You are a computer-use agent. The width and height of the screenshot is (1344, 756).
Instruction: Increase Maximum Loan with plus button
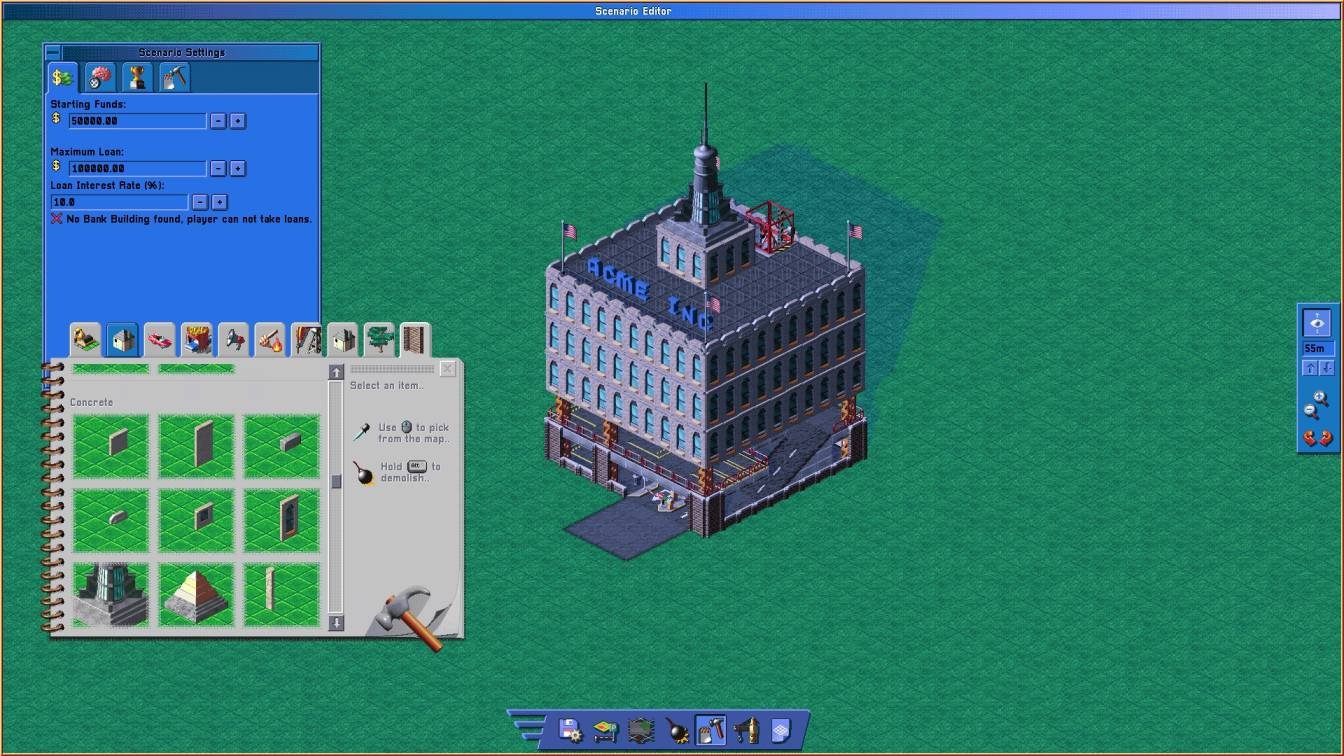click(x=238, y=168)
